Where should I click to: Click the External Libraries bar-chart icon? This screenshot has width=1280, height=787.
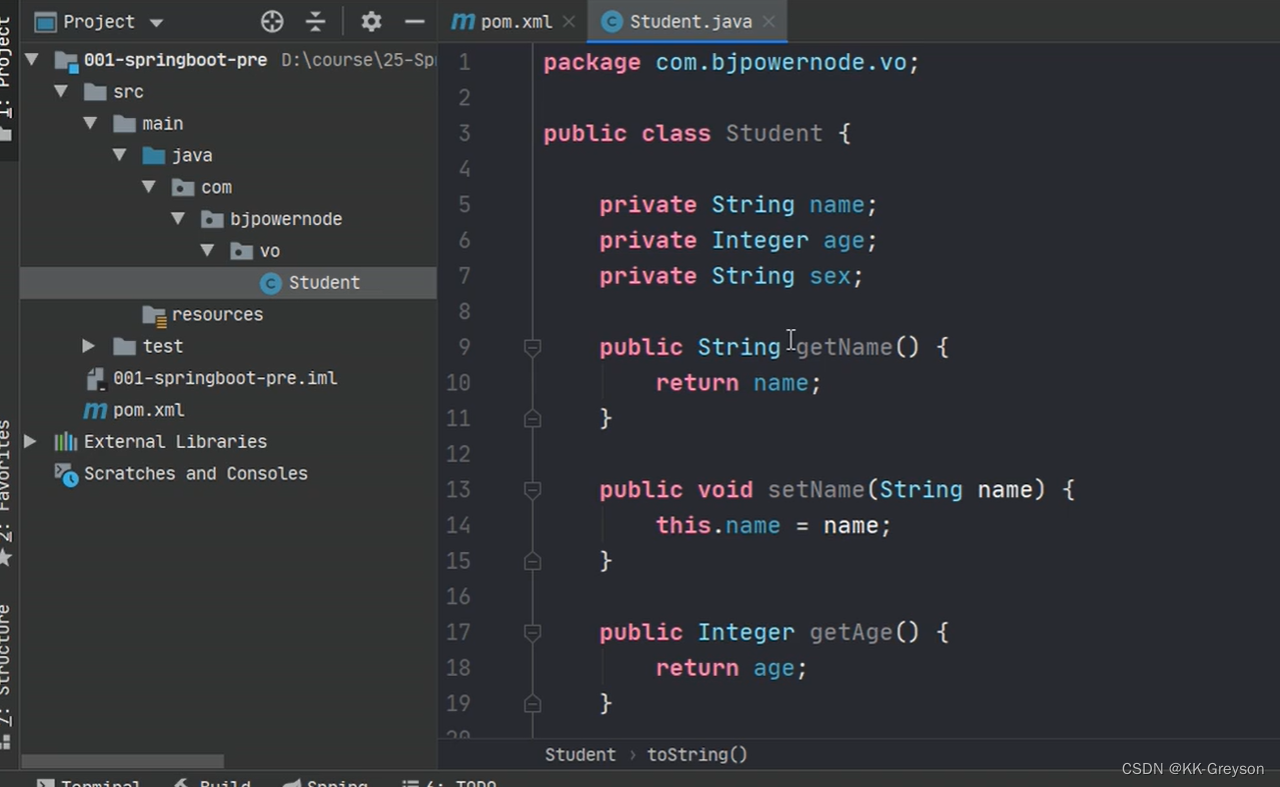click(66, 441)
